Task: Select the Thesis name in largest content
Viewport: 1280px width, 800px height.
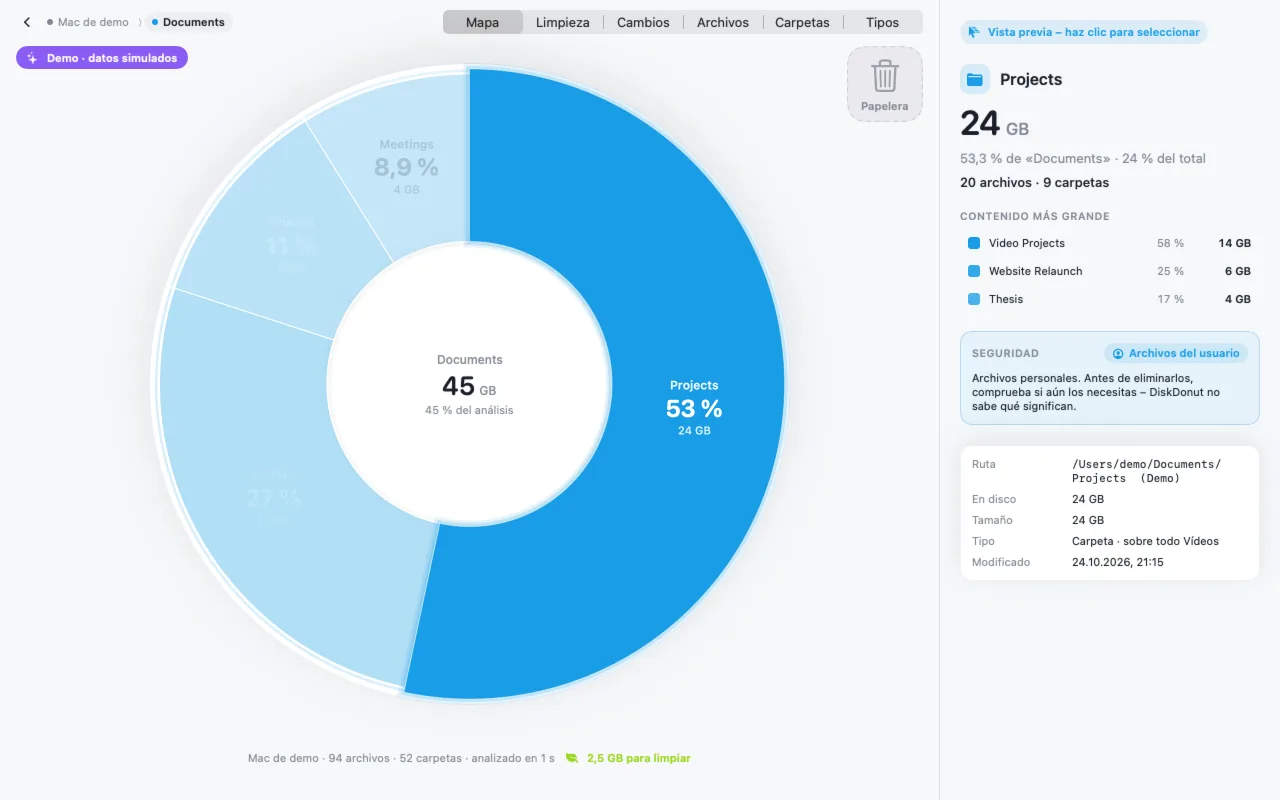Action: click(x=1006, y=299)
